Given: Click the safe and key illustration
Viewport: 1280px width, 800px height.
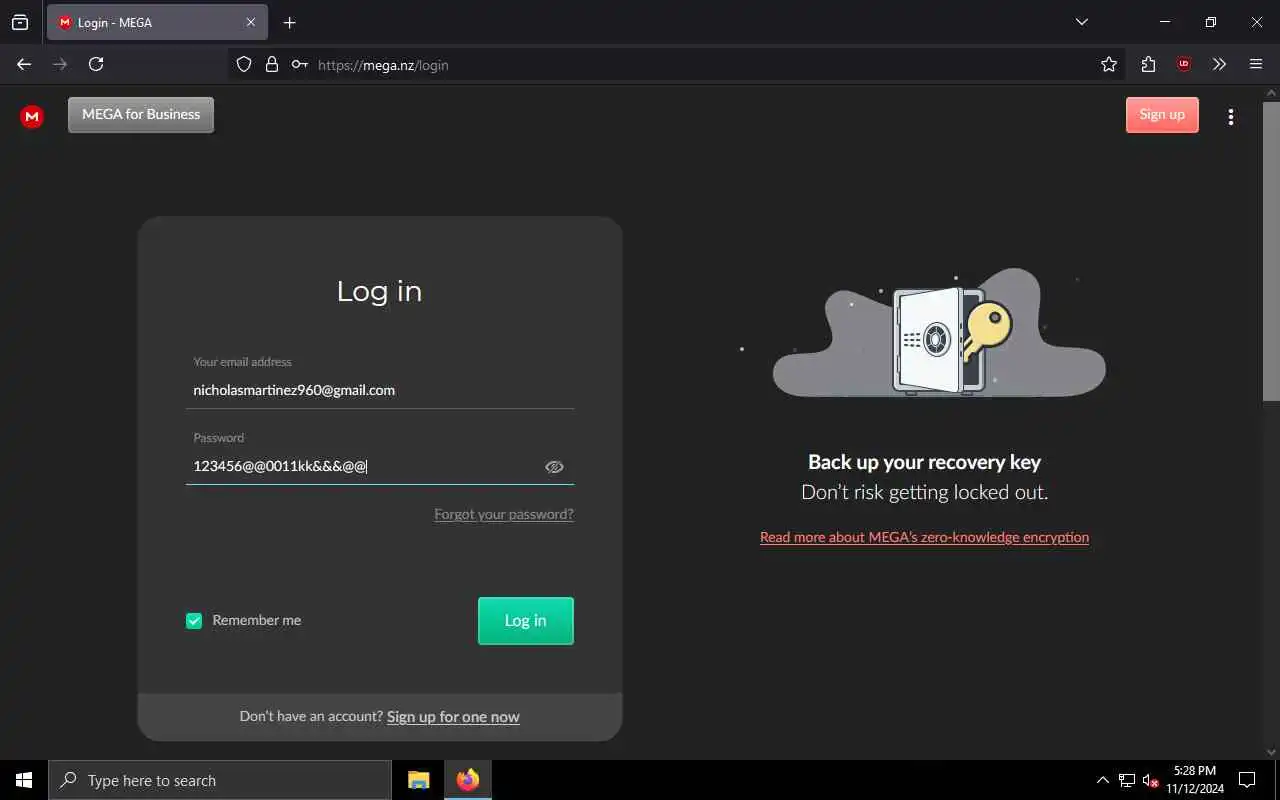Looking at the screenshot, I should (x=939, y=333).
